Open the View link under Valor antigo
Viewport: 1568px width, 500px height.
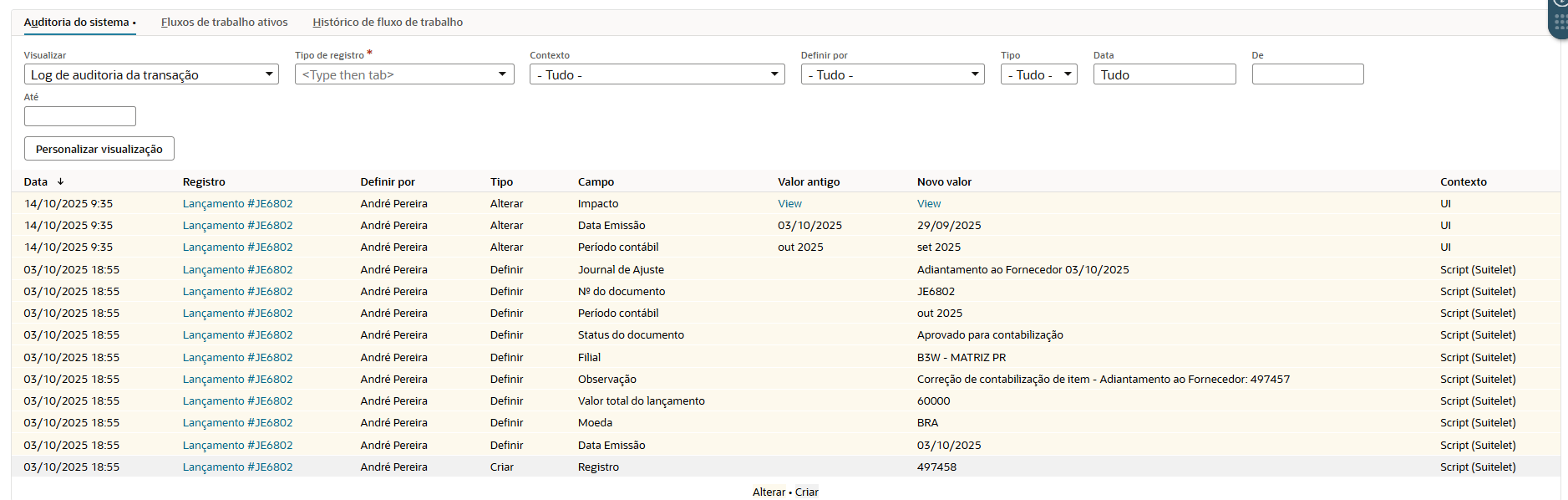pyautogui.click(x=789, y=203)
